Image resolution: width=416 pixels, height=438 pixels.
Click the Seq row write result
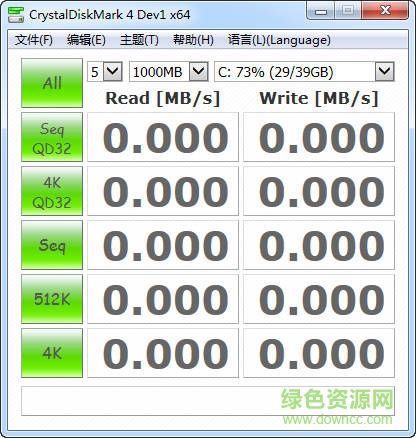(x=319, y=245)
